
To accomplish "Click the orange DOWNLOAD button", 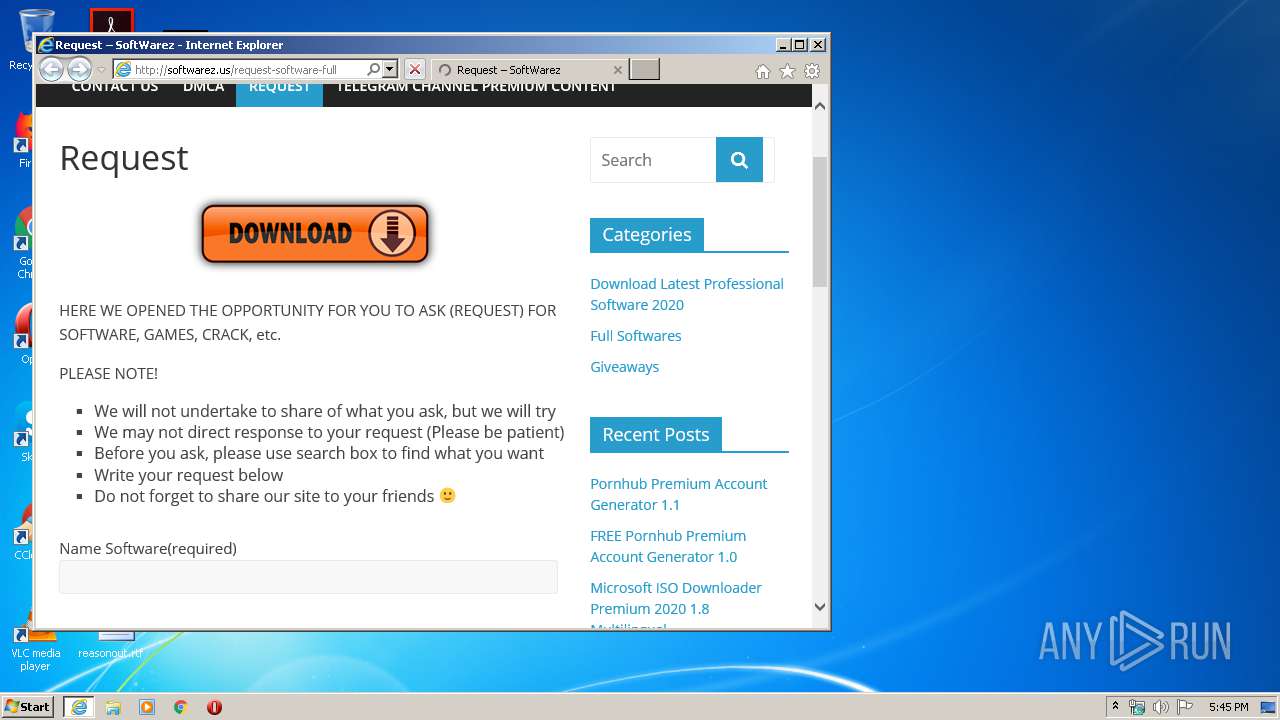I will coord(315,234).
